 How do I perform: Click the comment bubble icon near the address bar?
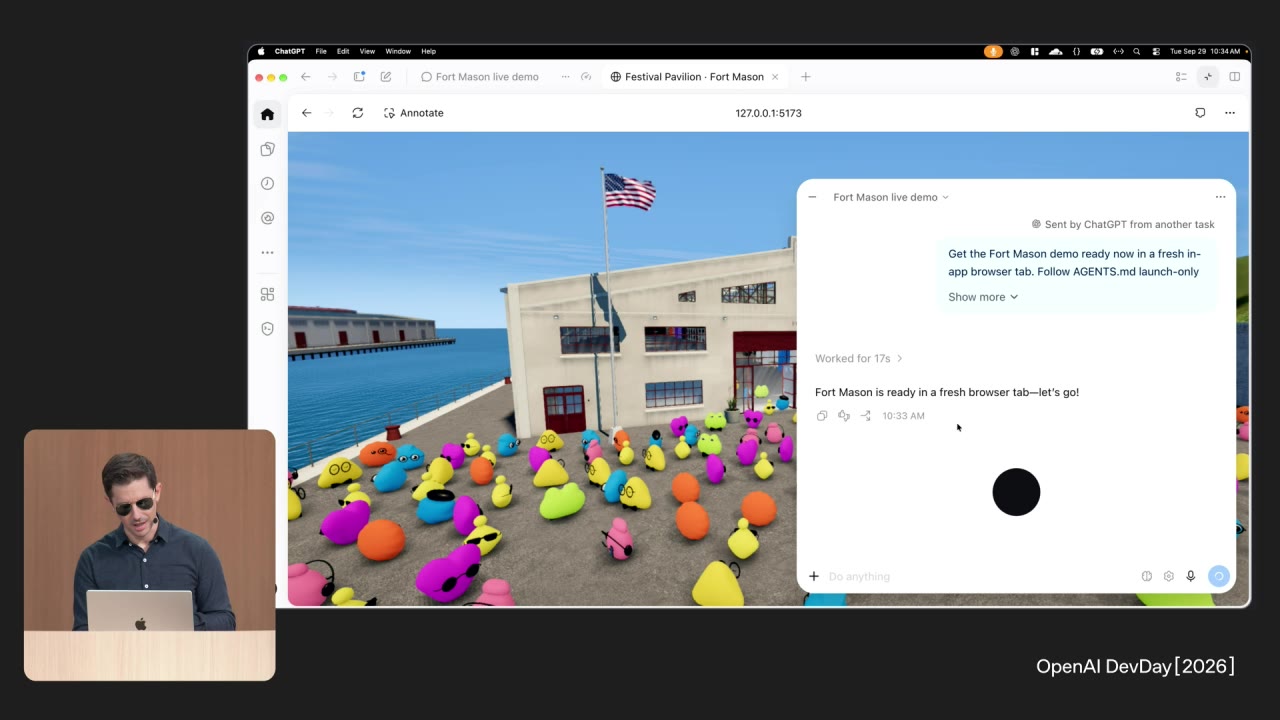(1200, 113)
